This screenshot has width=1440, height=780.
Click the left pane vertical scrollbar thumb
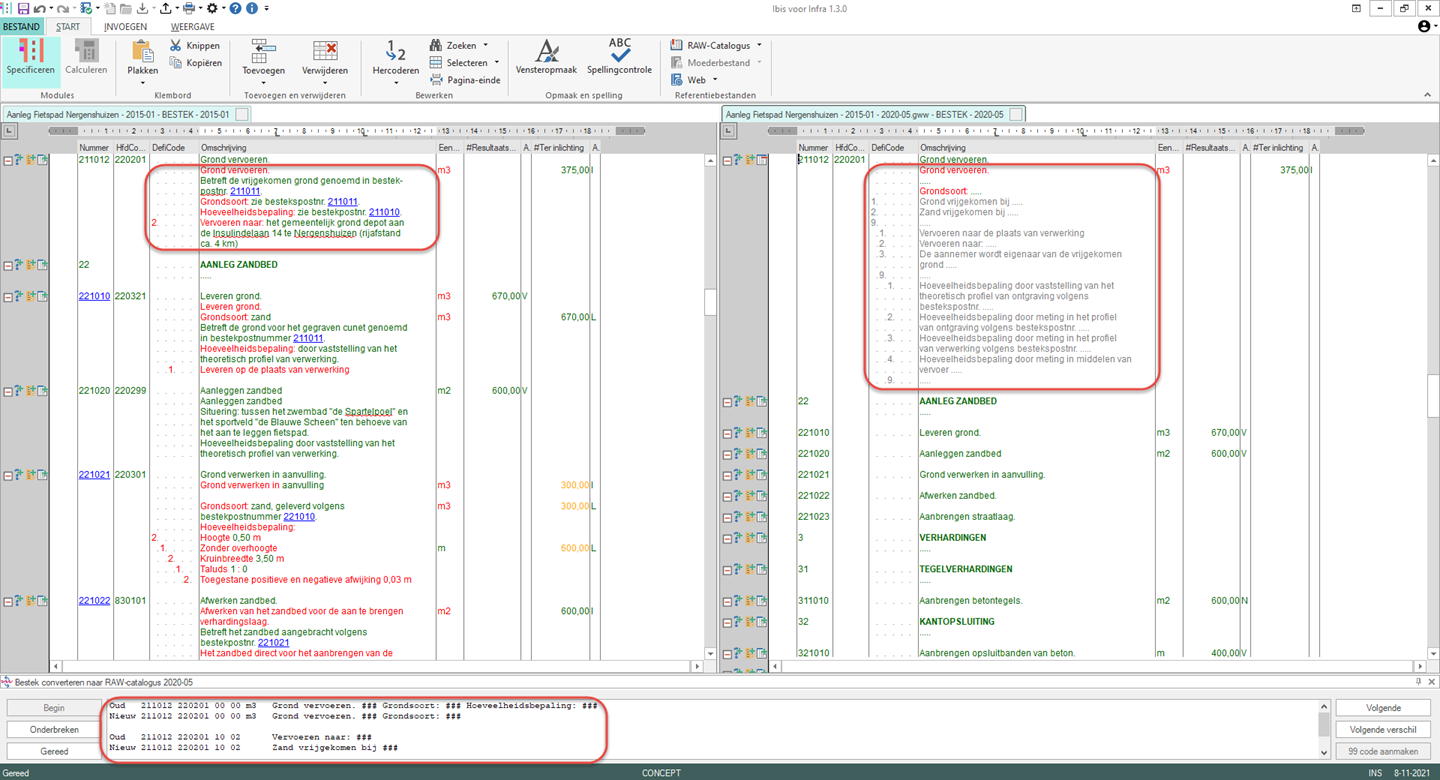tap(710, 302)
